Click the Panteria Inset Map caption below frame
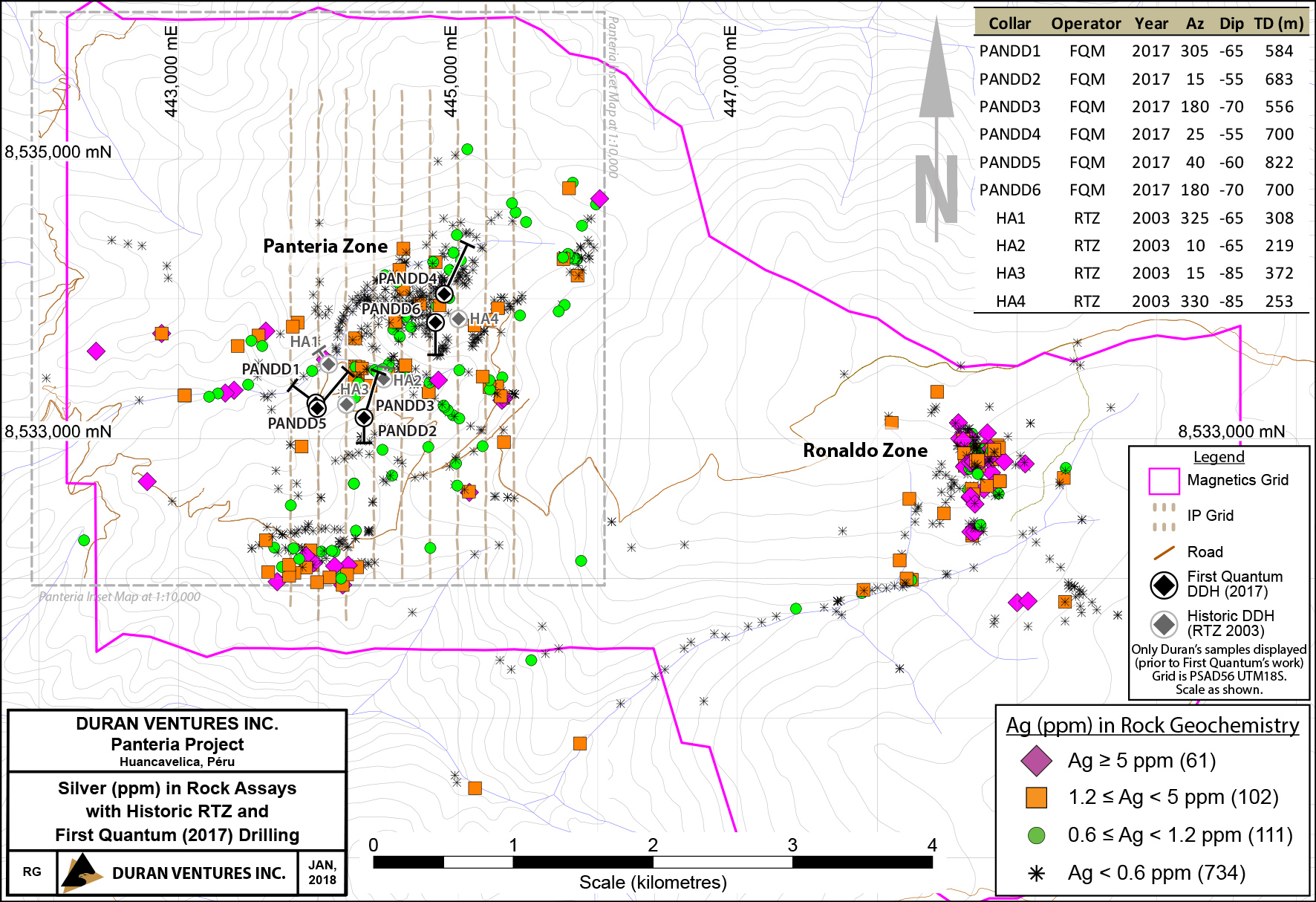The image size is (1316, 902). click(120, 597)
